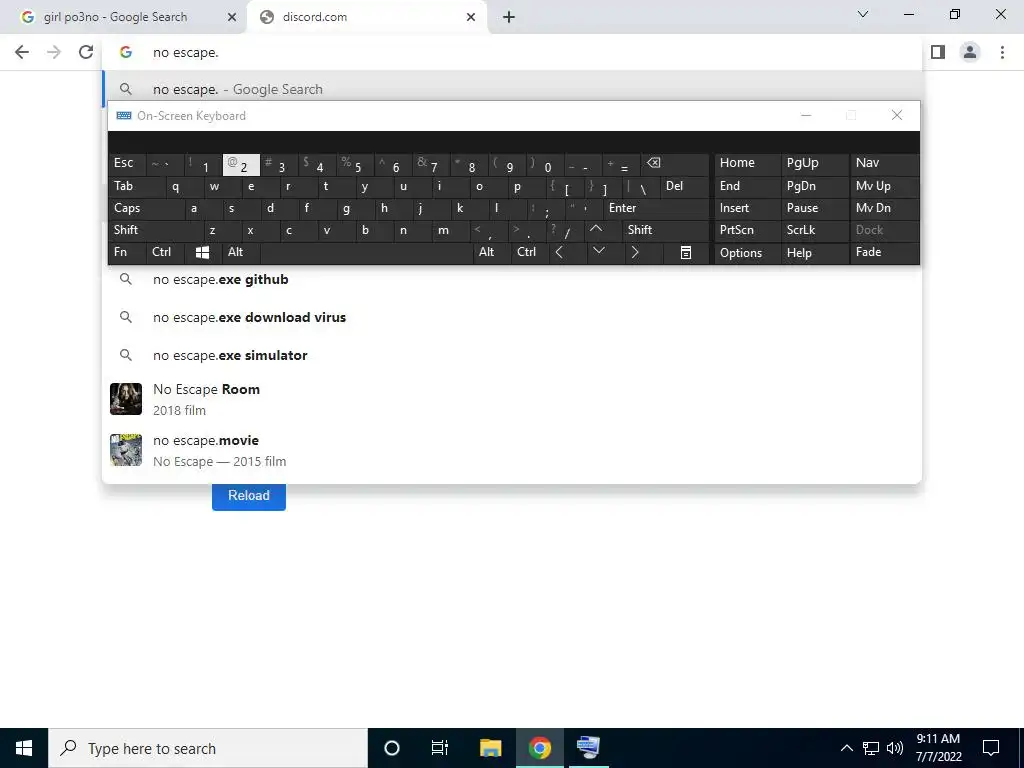Click the no escape.movie poster thumbnail
Screen dimensions: 1024x768
coord(126,450)
